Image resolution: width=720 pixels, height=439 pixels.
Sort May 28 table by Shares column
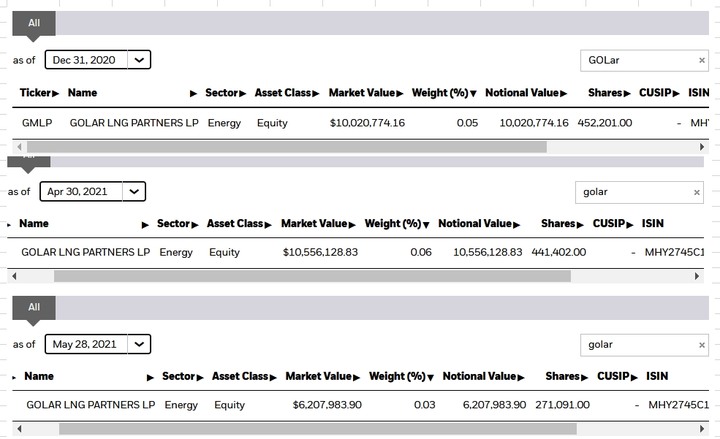(566, 377)
